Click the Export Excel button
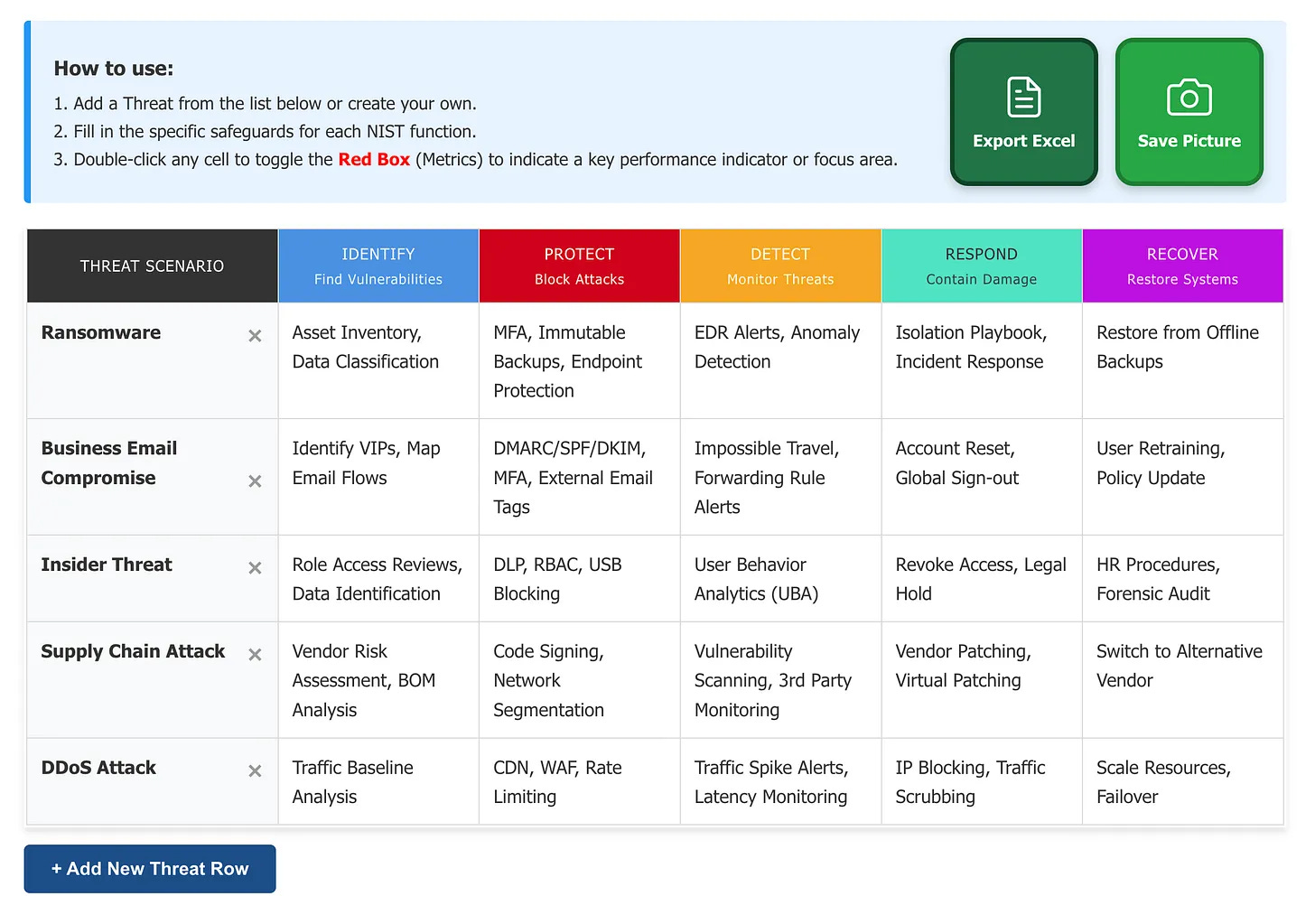Image resolution: width=1315 pixels, height=924 pixels. [1023, 112]
